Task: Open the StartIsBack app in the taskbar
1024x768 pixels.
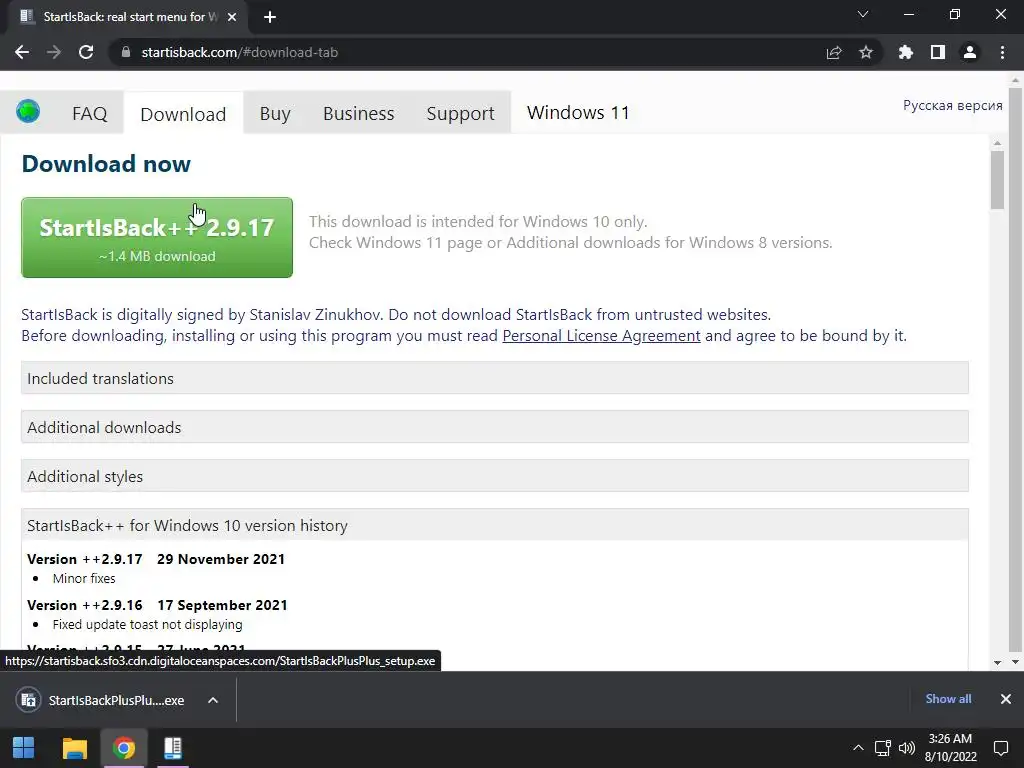Action: (173, 748)
